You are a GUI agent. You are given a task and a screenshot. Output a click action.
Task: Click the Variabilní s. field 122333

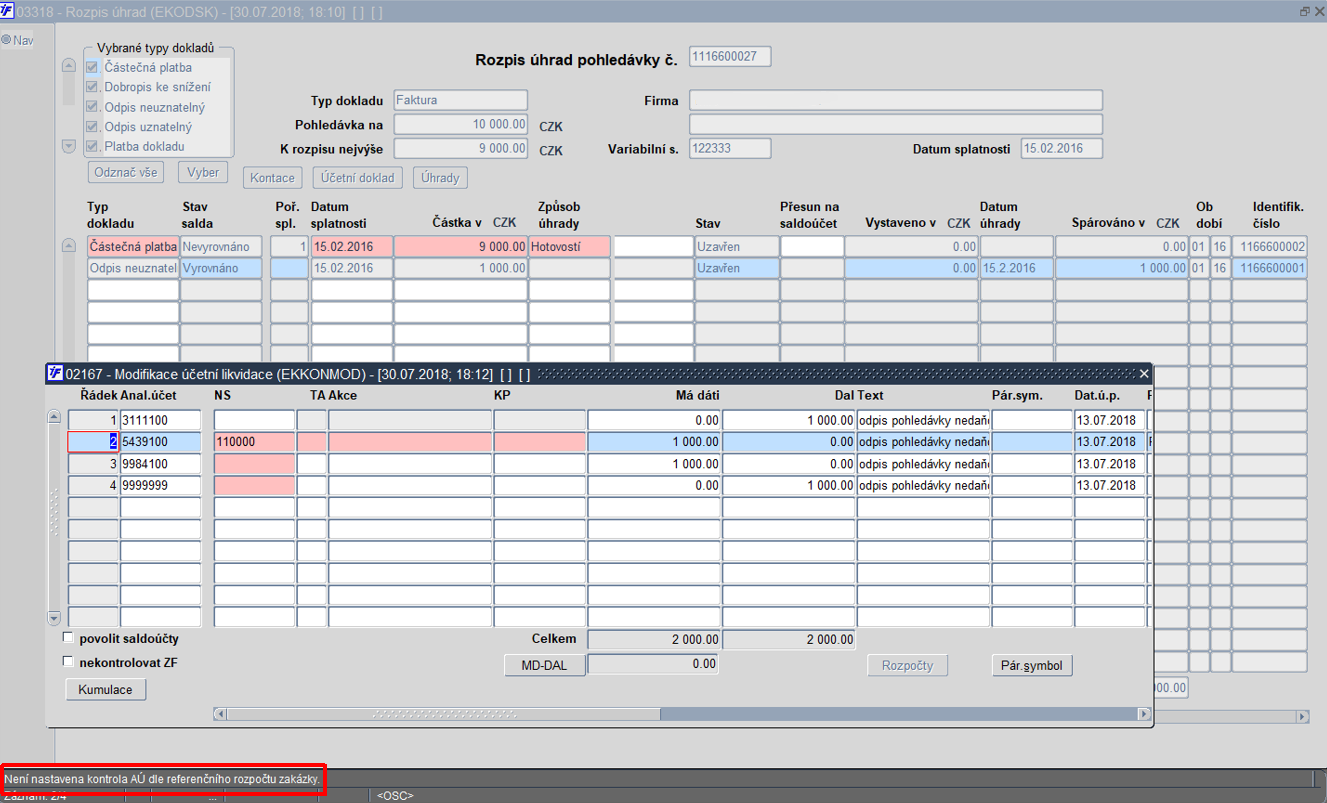pos(730,148)
